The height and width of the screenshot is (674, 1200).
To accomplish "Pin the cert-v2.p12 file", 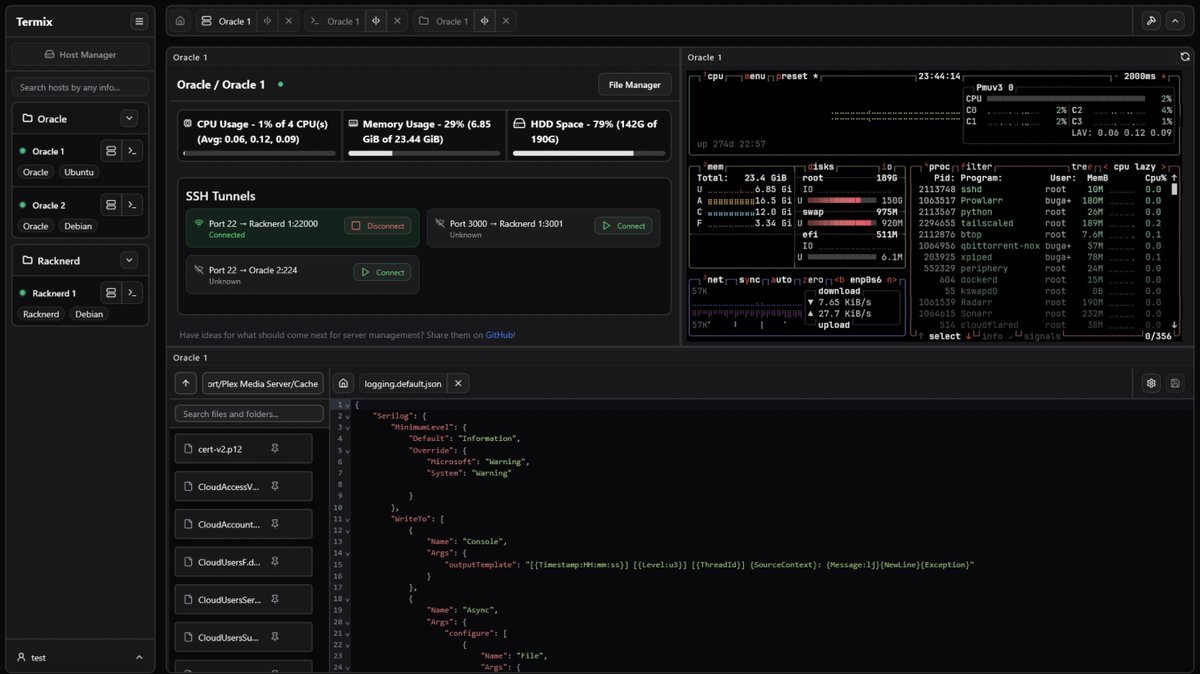I will [275, 449].
